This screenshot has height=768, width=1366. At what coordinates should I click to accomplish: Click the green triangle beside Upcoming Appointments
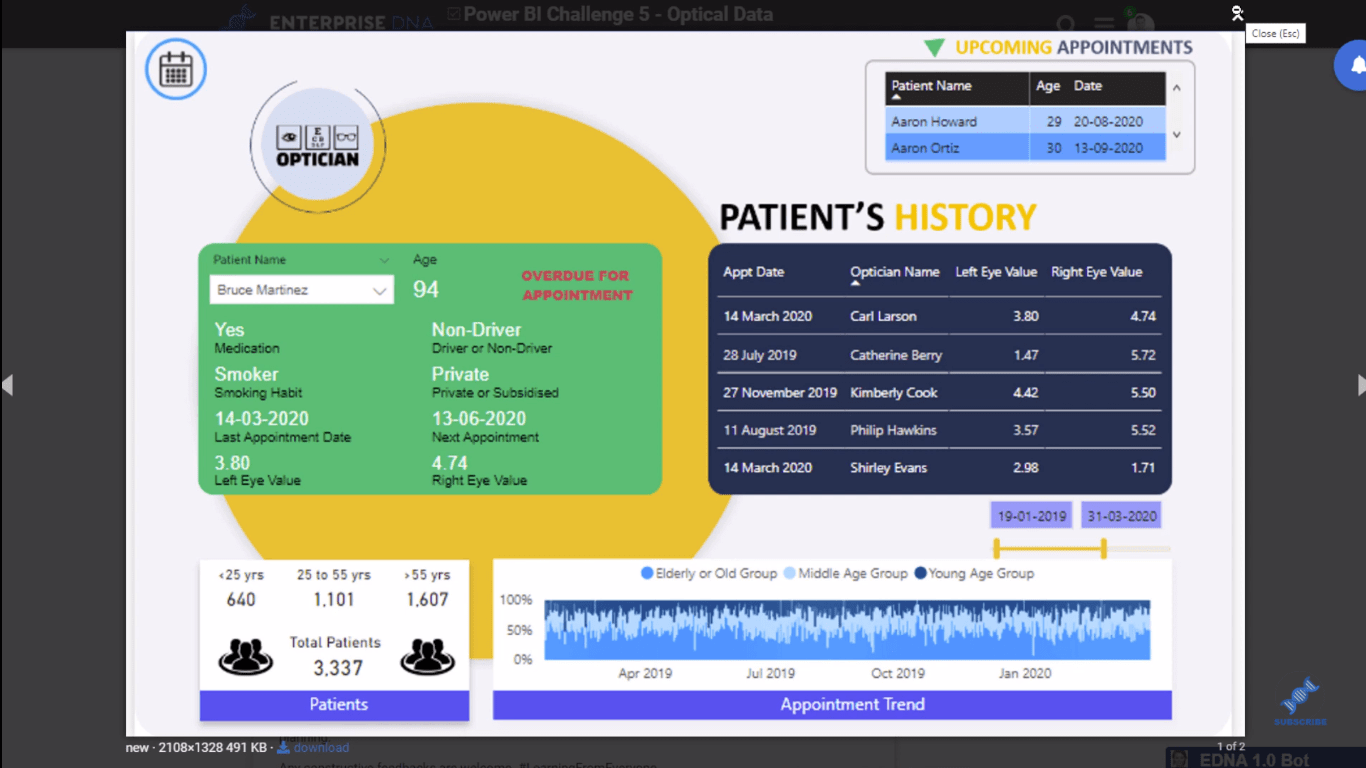[x=934, y=48]
